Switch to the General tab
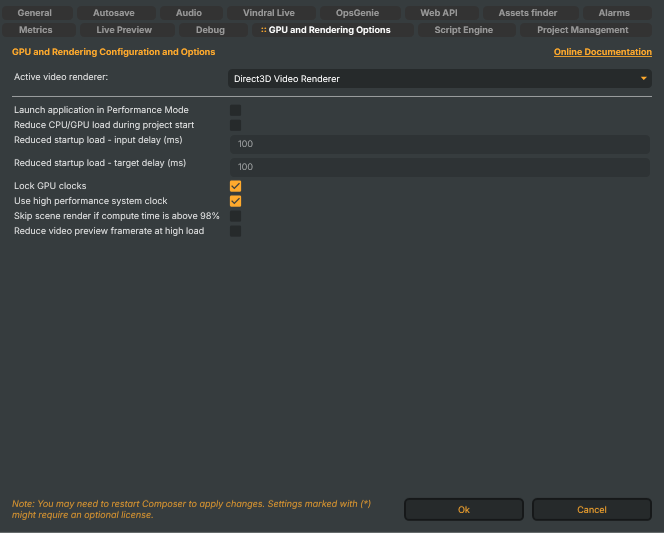 (x=37, y=13)
